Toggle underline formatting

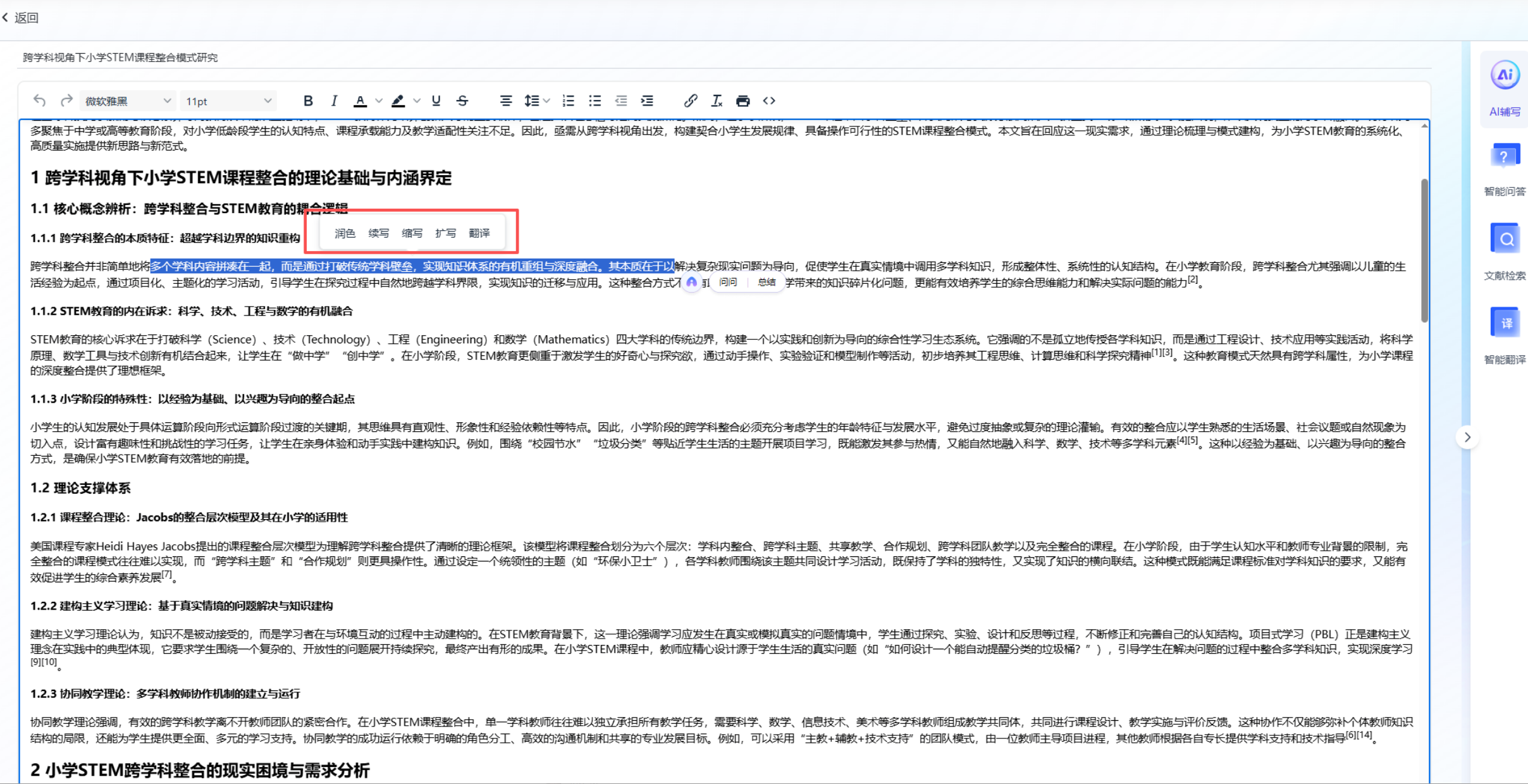point(436,101)
